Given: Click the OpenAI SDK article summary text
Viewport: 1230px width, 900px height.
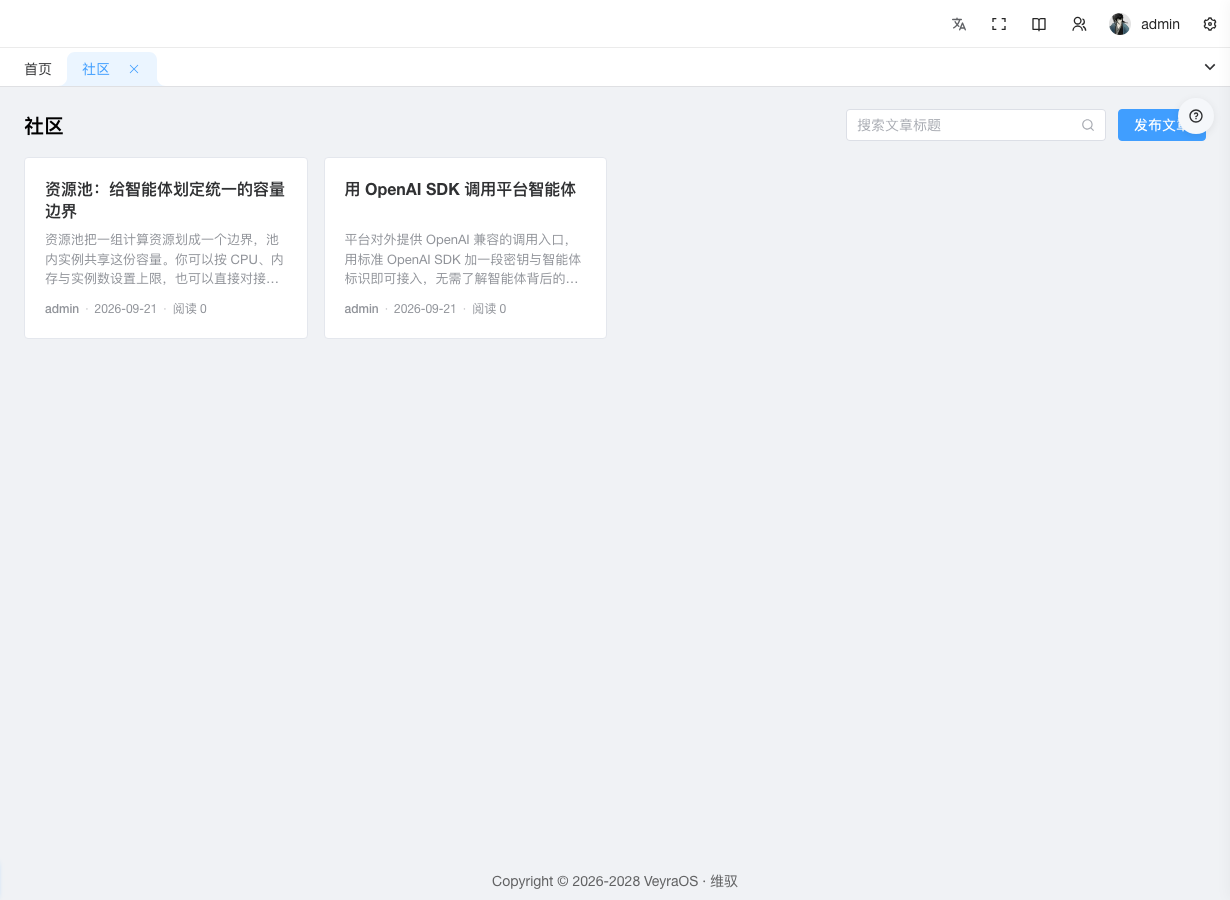Looking at the screenshot, I should pos(465,258).
